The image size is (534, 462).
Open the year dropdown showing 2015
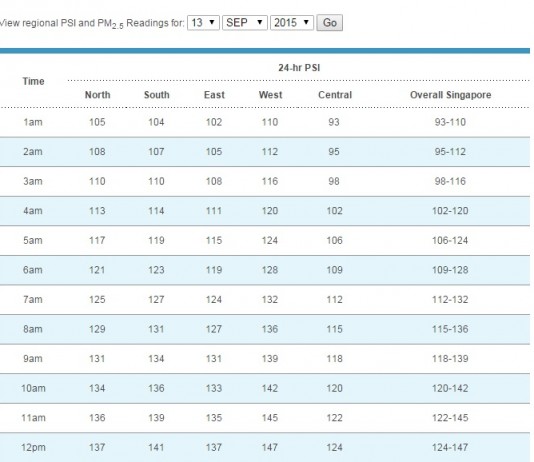292,23
